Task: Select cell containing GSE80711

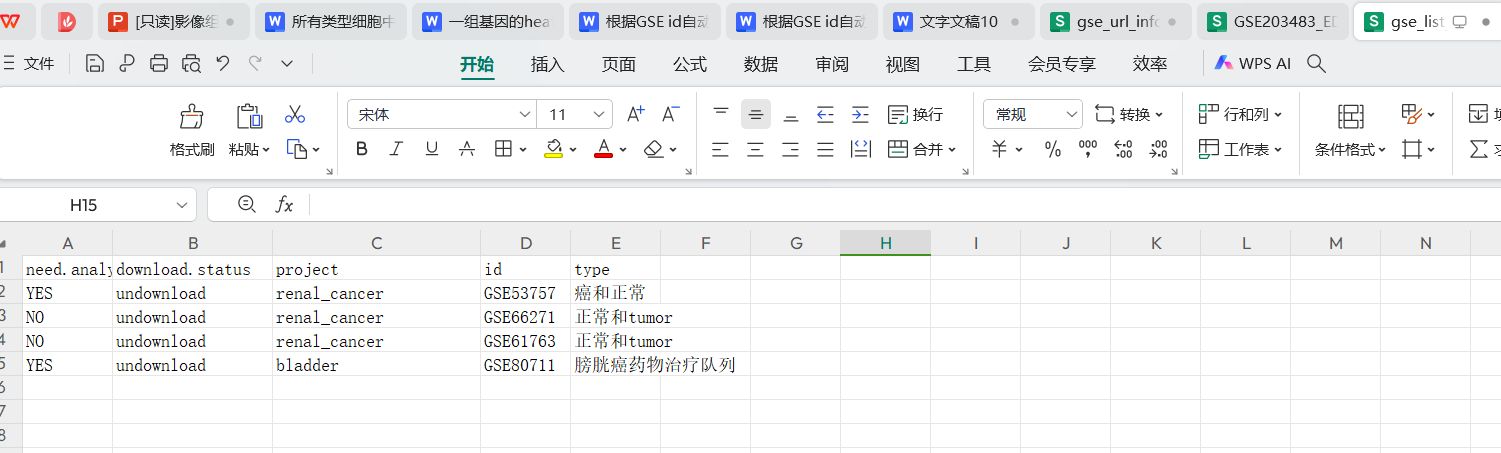Action: point(525,365)
